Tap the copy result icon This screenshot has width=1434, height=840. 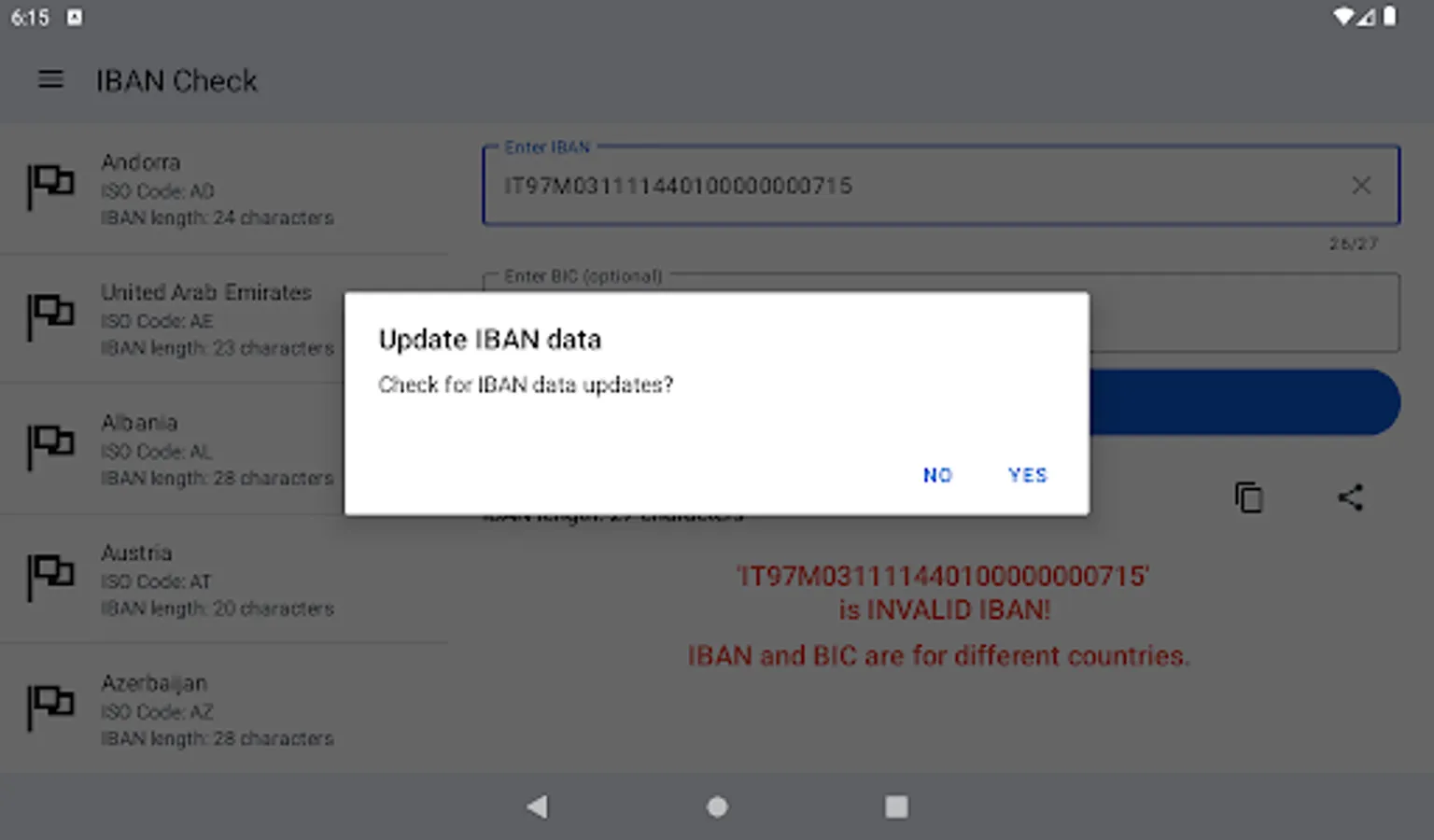pos(1248,497)
